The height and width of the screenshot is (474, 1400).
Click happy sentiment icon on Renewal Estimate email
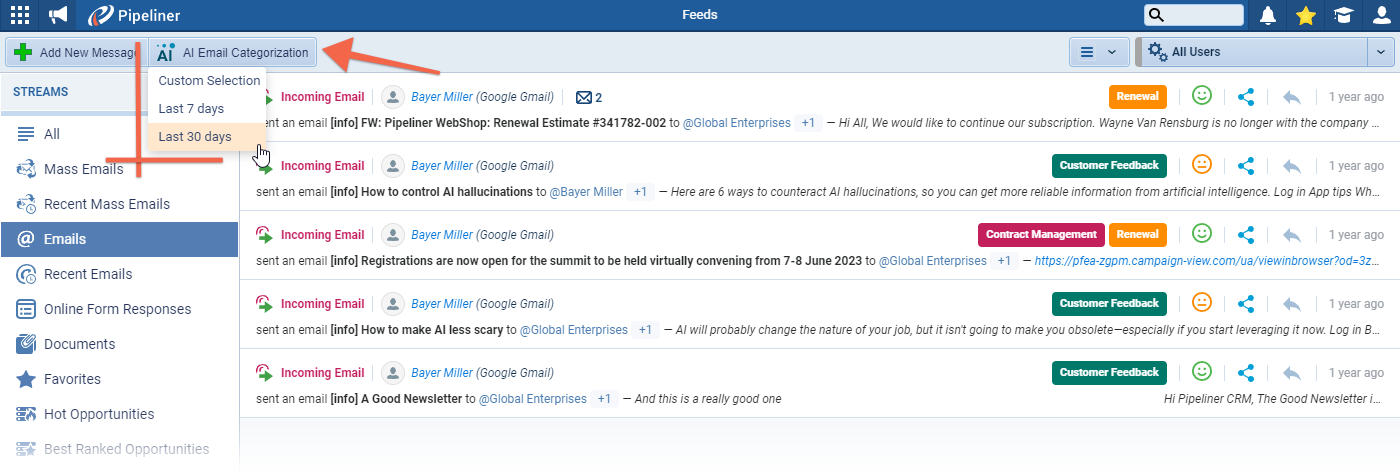pos(1202,96)
